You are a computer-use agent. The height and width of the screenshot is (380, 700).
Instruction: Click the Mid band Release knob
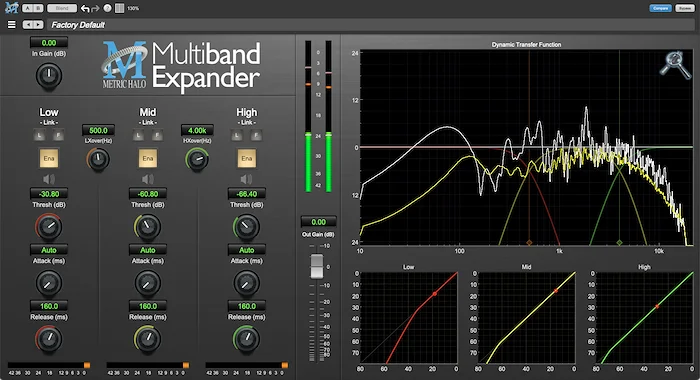pyautogui.click(x=147, y=339)
